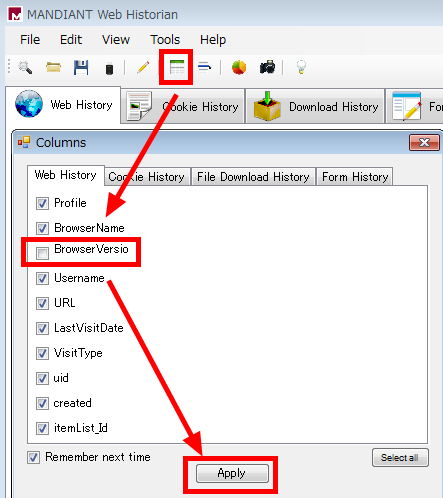Click the Select all button
This screenshot has width=443, height=498.
tap(400, 458)
